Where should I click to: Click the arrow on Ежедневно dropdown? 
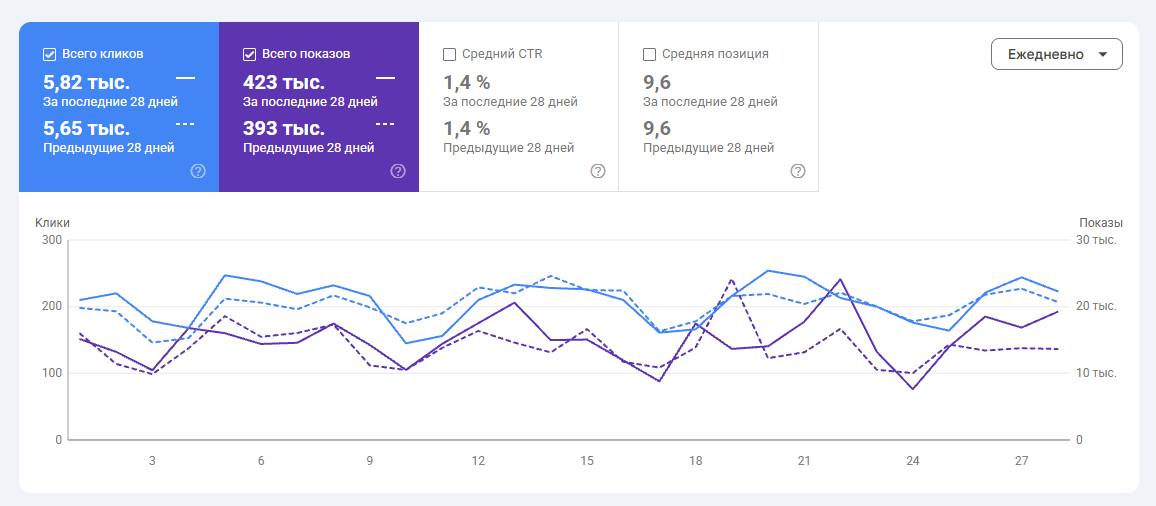[1103, 55]
